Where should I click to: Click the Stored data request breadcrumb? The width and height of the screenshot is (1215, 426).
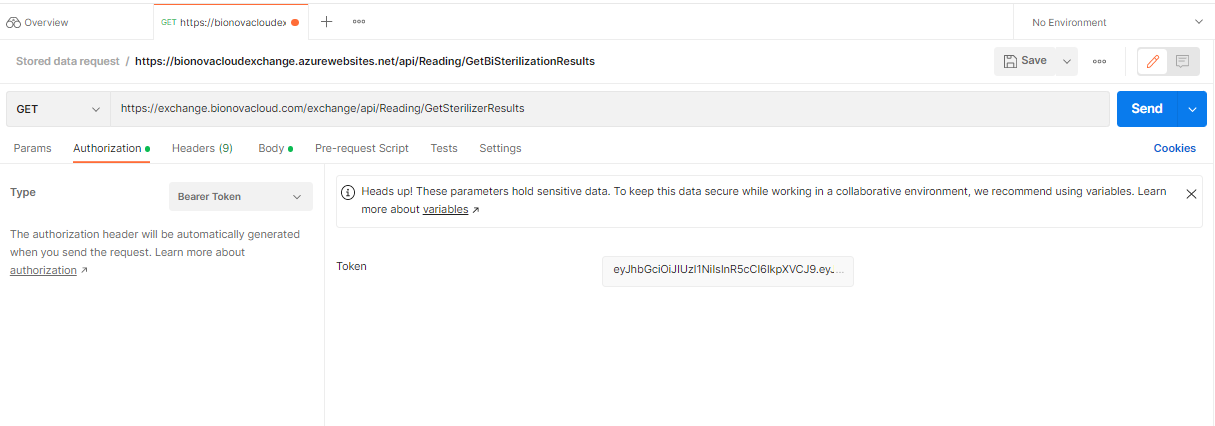click(67, 61)
